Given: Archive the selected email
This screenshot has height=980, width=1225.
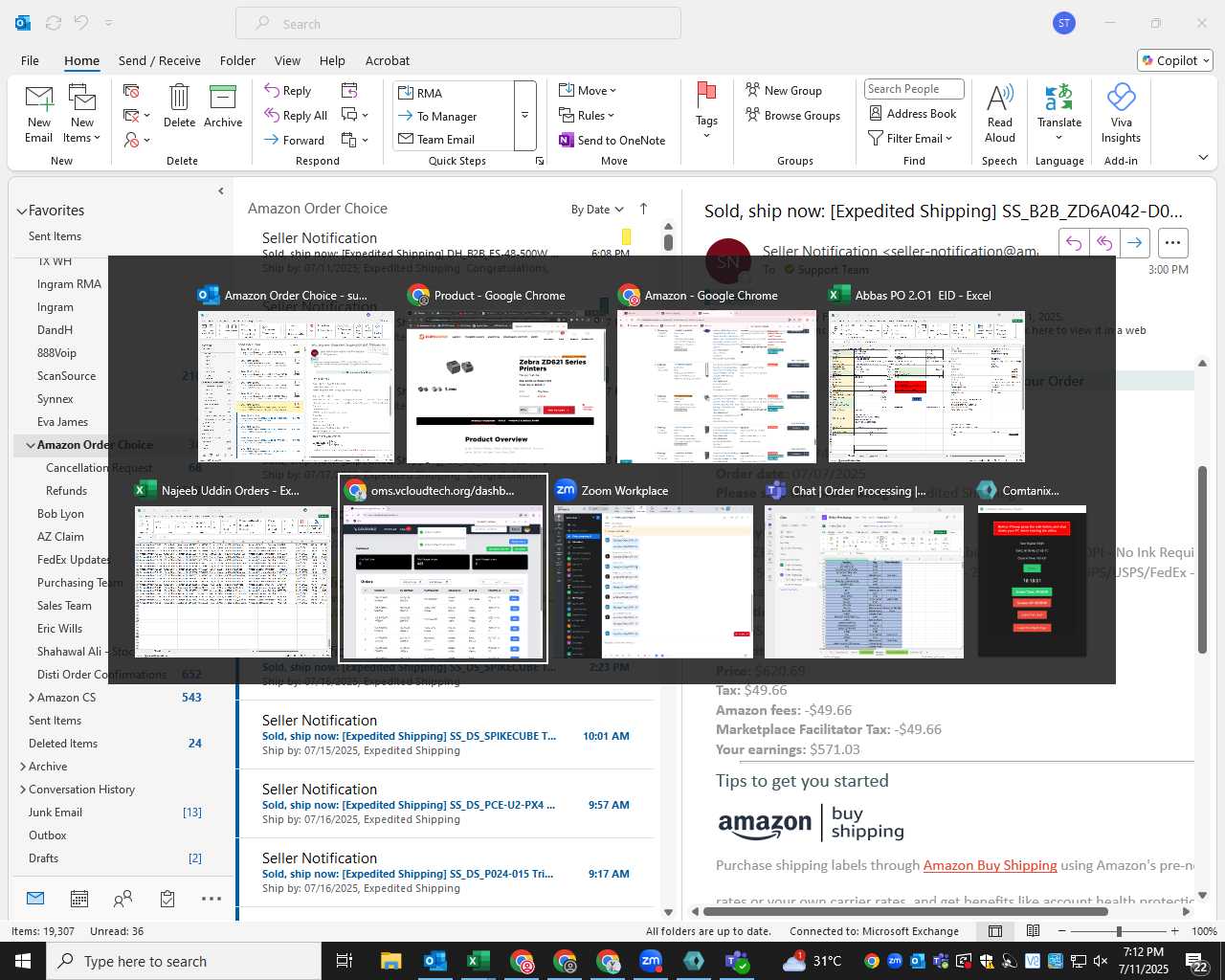Looking at the screenshot, I should tap(223, 105).
